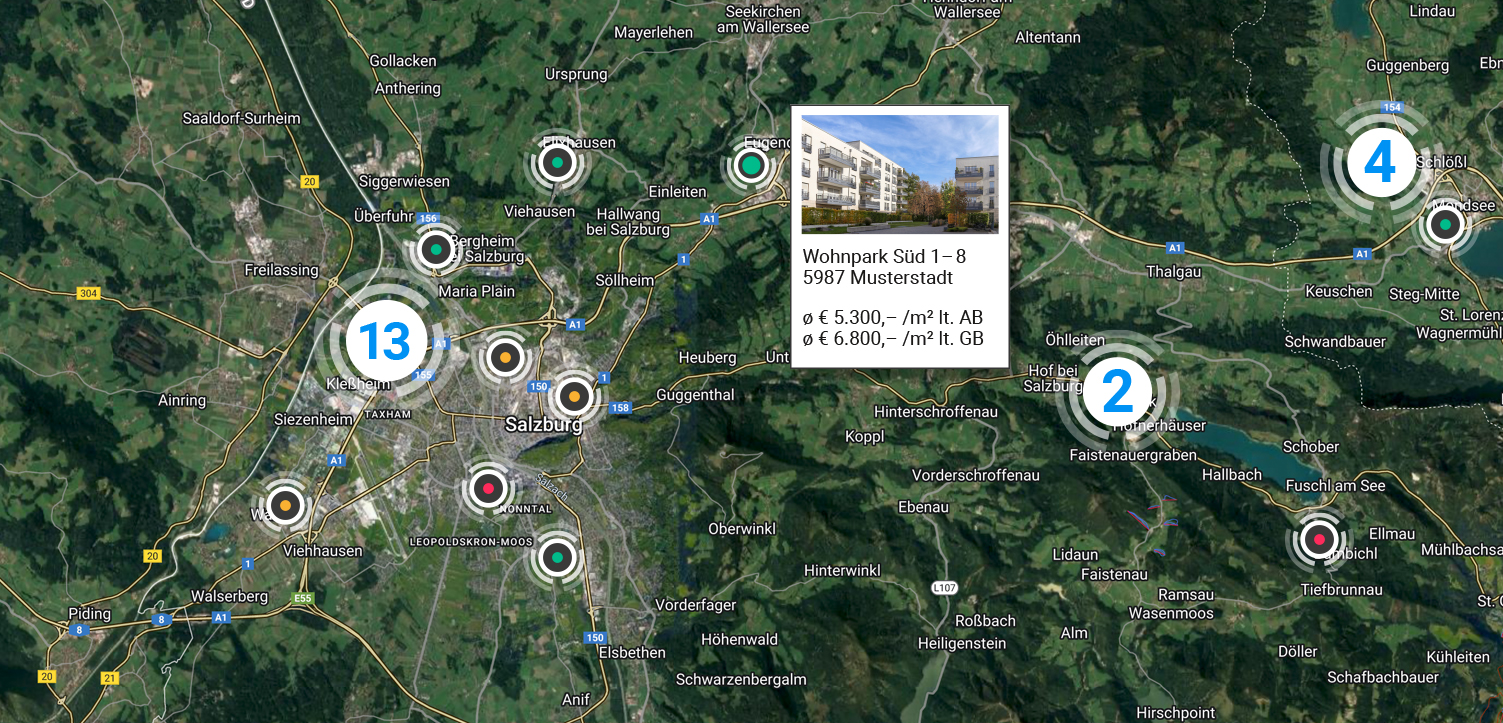
Task: Click the green marker near Elixhausen
Action: pos(558,161)
